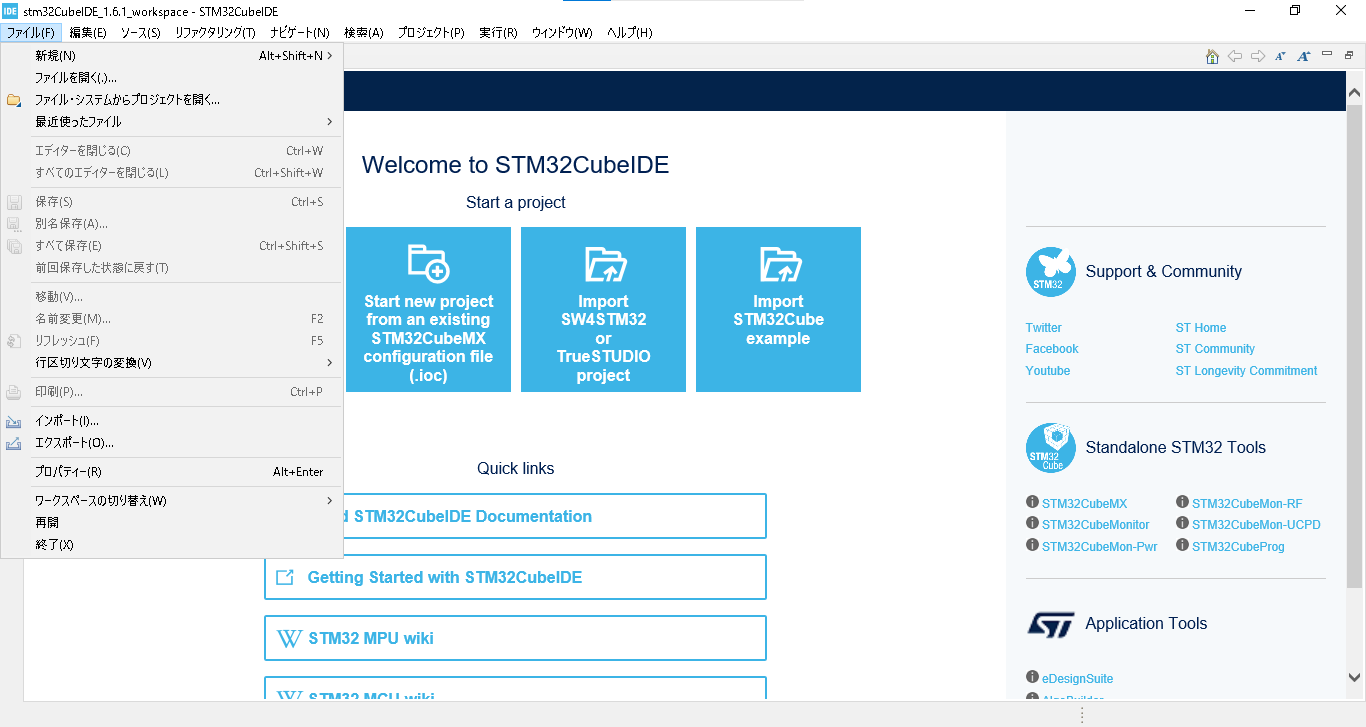
Task: Click the Wikipedia W icon in STM32 MPU wiki
Action: click(x=288, y=638)
